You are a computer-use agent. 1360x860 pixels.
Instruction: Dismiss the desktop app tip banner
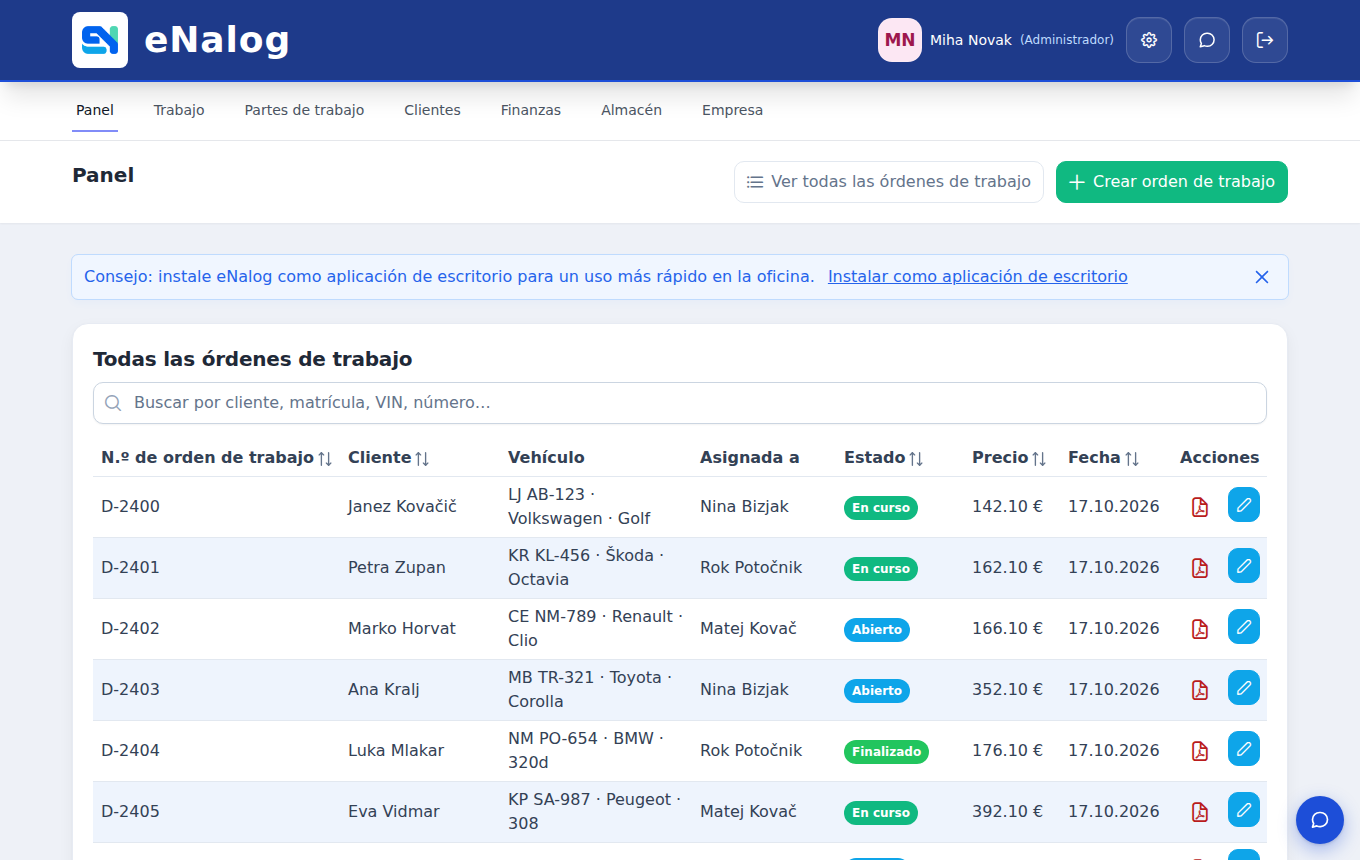point(1262,277)
